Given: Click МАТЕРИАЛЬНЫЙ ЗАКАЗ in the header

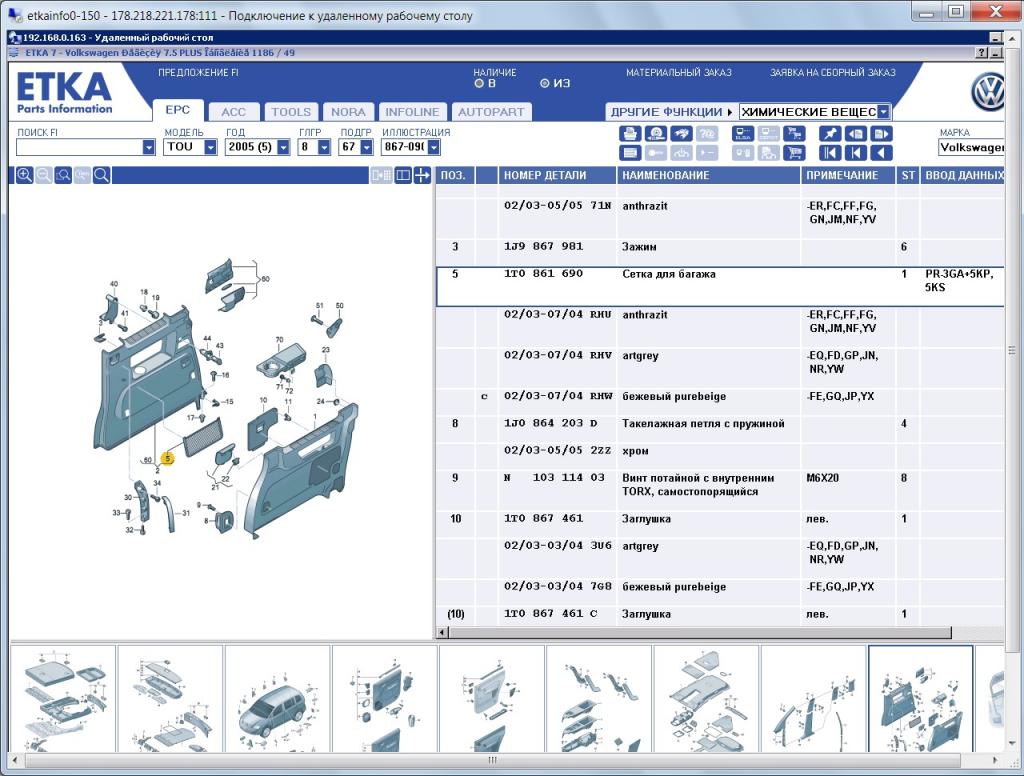Looking at the screenshot, I should pos(679,73).
